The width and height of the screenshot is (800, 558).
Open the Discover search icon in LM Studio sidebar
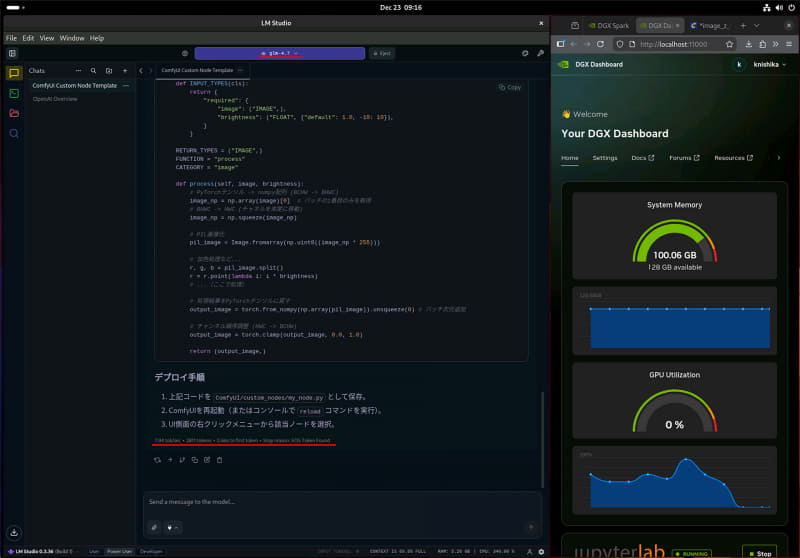14,134
